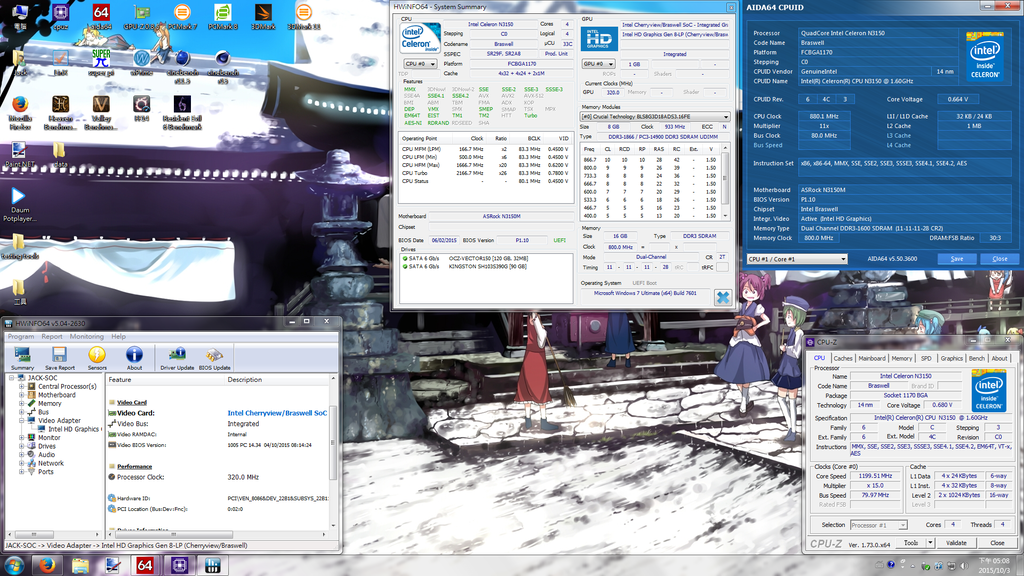
Task: Launch BIOS Update from HWiNFO64 toolbar
Action: coord(214,359)
